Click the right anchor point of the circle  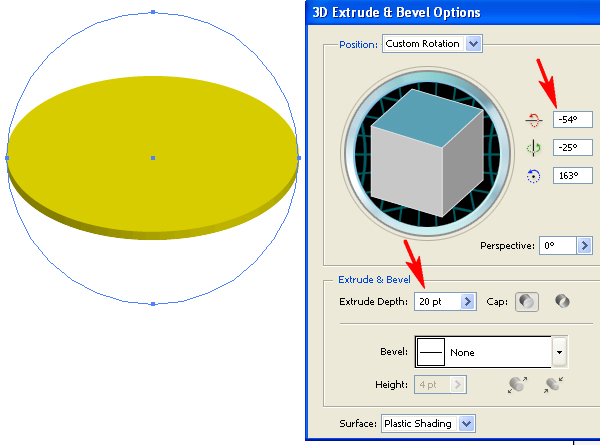click(299, 158)
